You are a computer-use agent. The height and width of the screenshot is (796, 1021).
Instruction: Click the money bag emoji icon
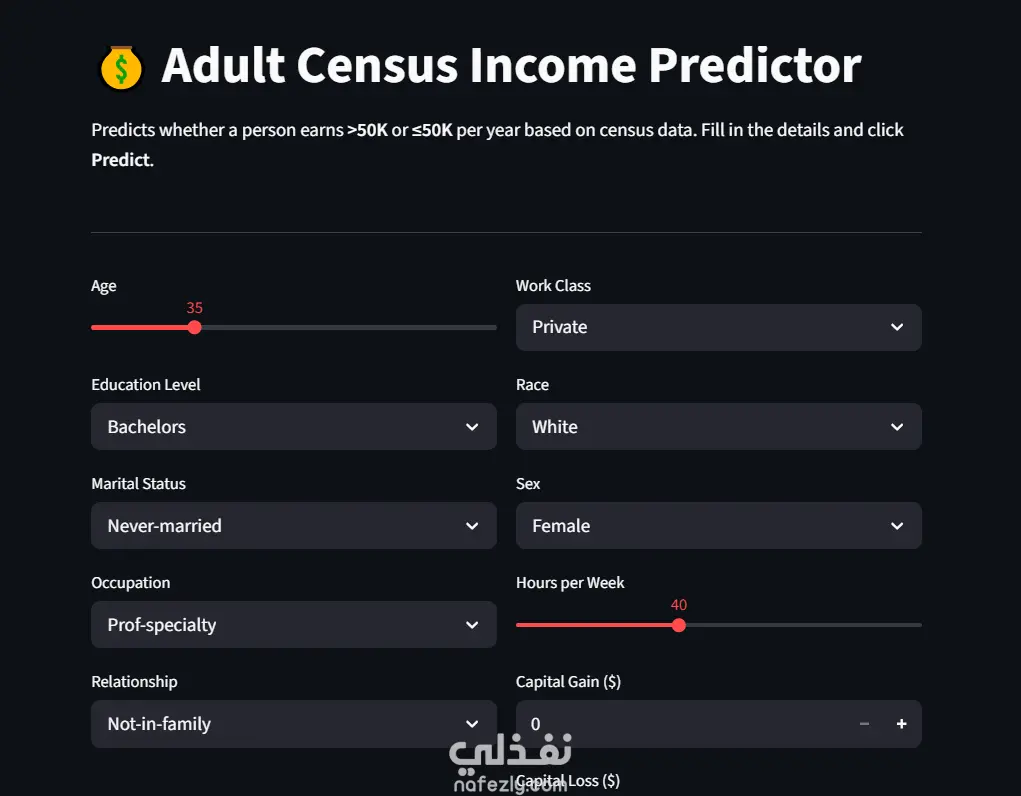[121, 68]
